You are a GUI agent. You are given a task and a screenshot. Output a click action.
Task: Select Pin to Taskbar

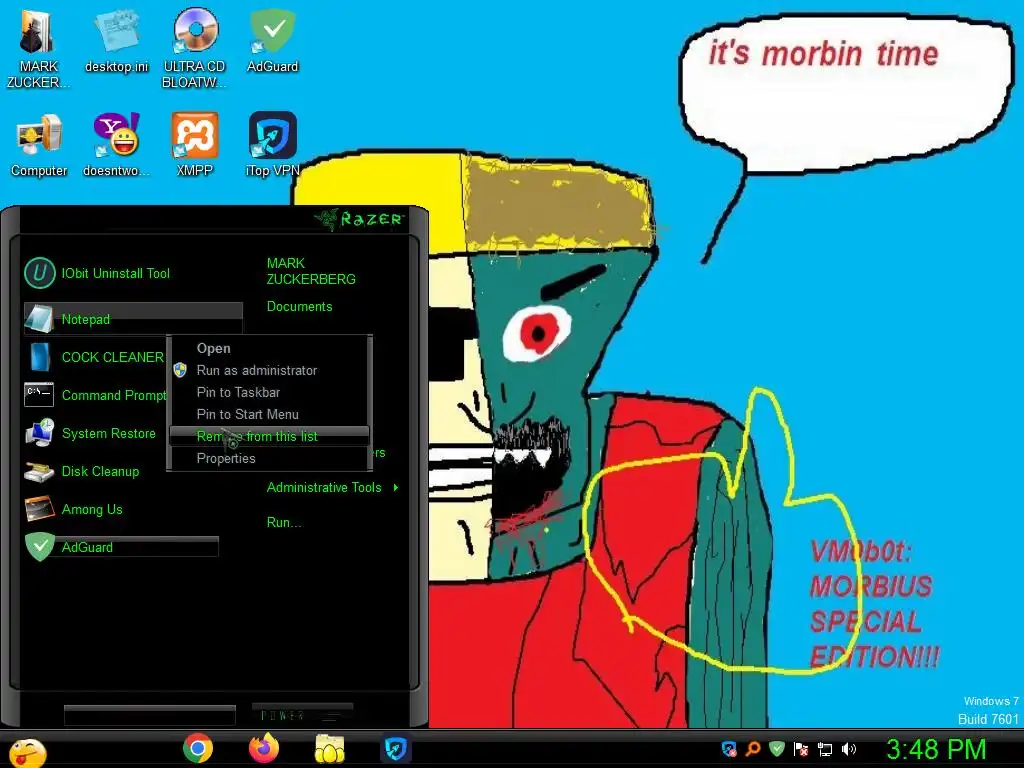269,392
